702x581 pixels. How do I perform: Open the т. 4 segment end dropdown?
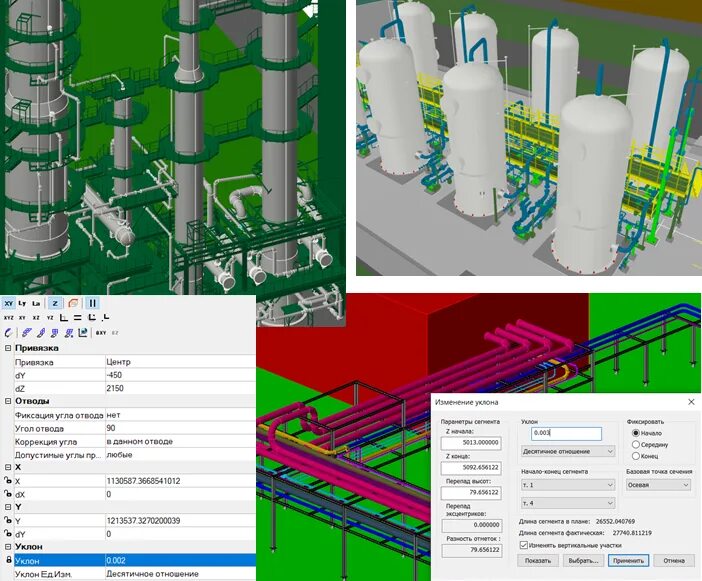tap(568, 503)
